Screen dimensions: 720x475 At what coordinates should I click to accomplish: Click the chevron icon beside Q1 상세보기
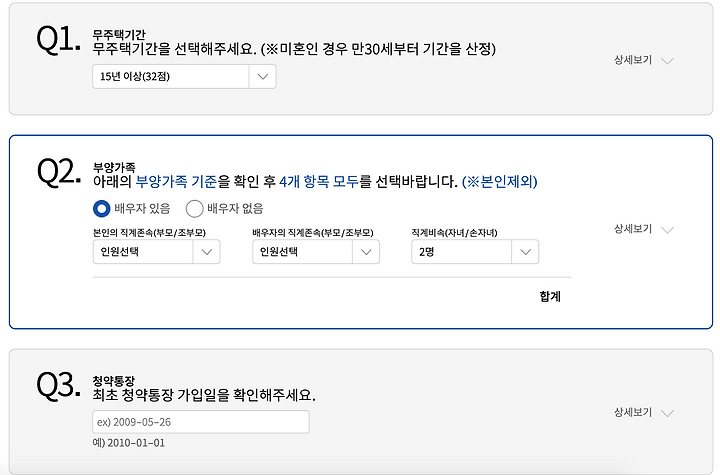[x=667, y=61]
